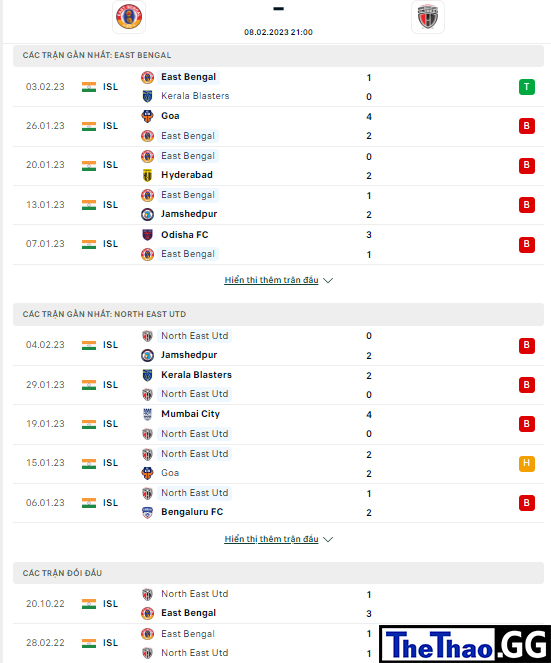Screen dimensions: 551x663
Task: Click the Odisha FC team logo
Action: click(147, 235)
